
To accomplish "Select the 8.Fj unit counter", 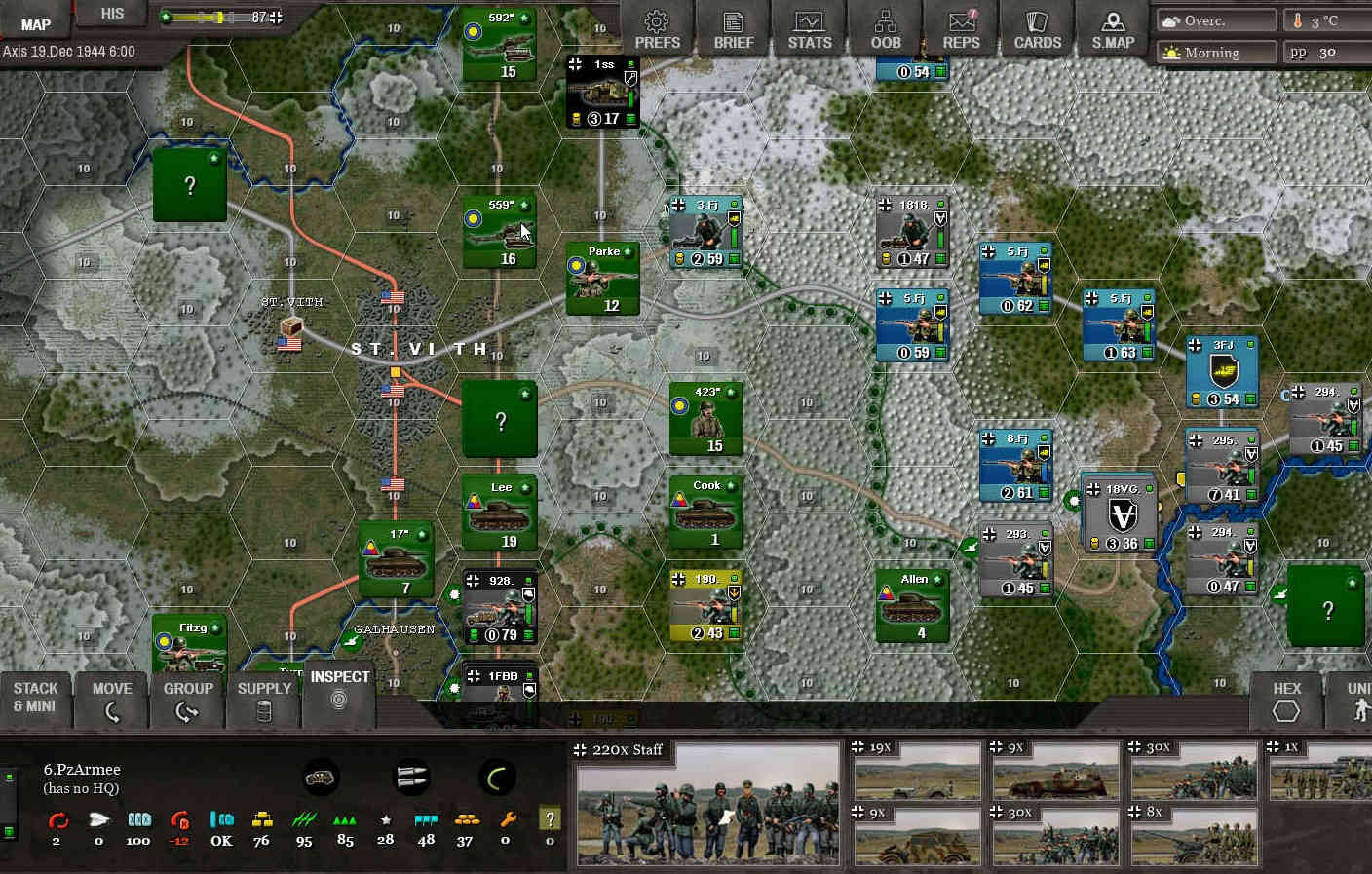I will 1015,466.
